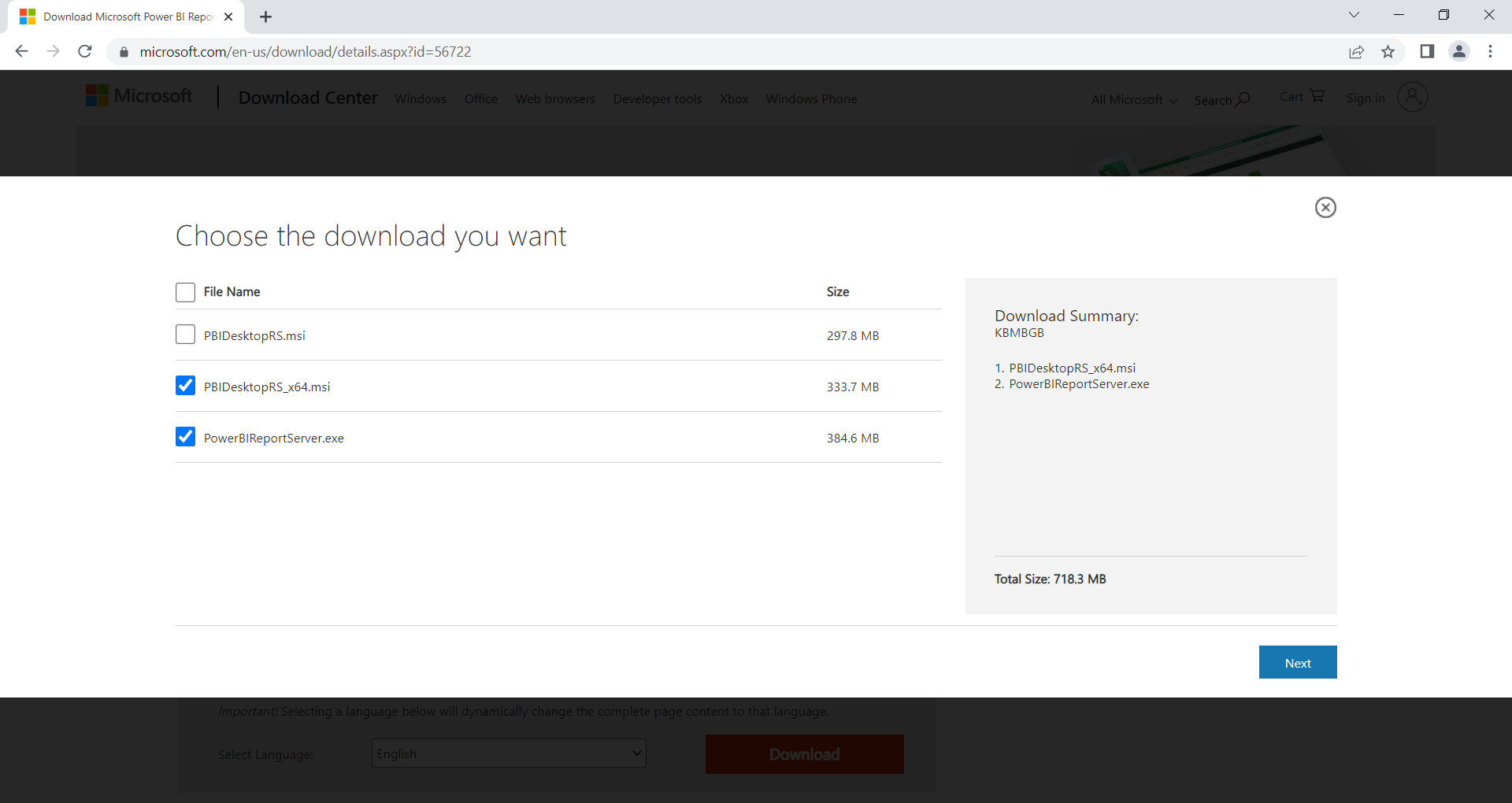This screenshot has width=1512, height=803.
Task: Close the download chooser dialog
Action: (1325, 207)
